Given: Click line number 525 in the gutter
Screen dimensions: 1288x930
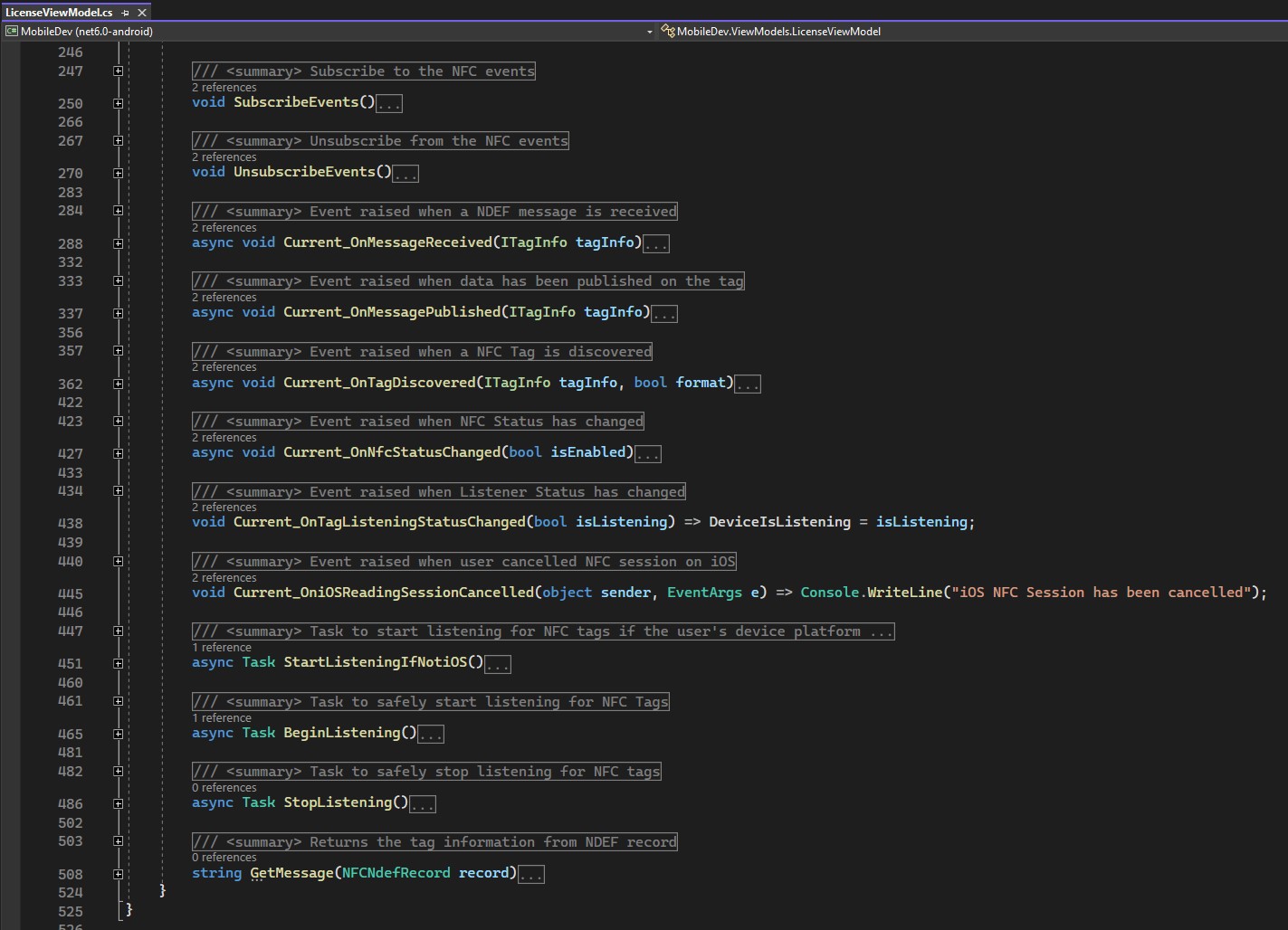Looking at the screenshot, I should pos(70,911).
